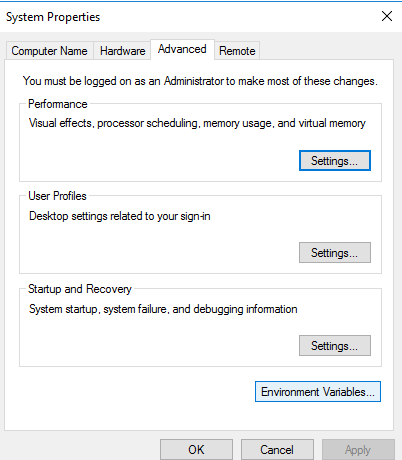
Task: Open Startup and Recovery Settings button
Action: click(x=335, y=346)
